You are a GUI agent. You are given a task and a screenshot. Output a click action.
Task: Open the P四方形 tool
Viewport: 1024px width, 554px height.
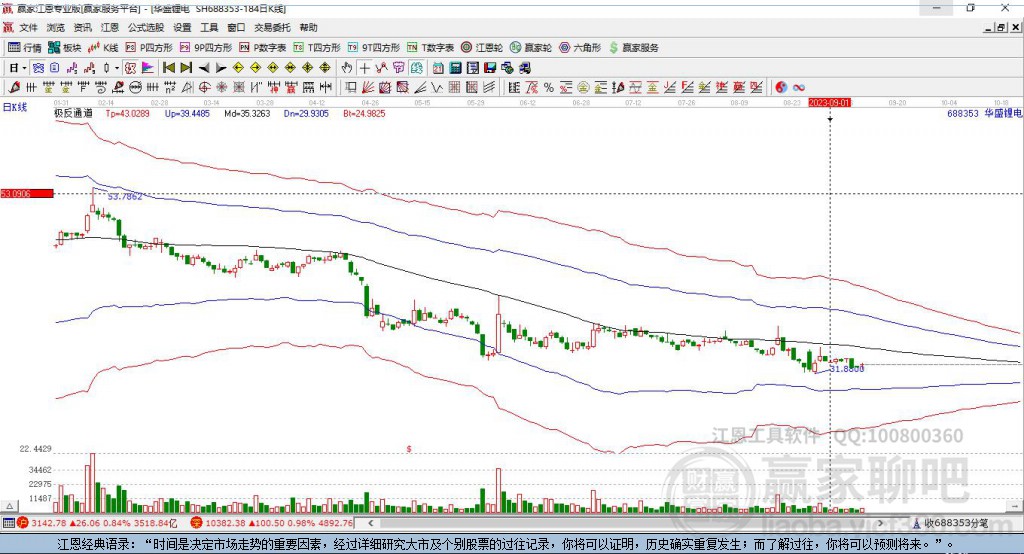[148, 48]
